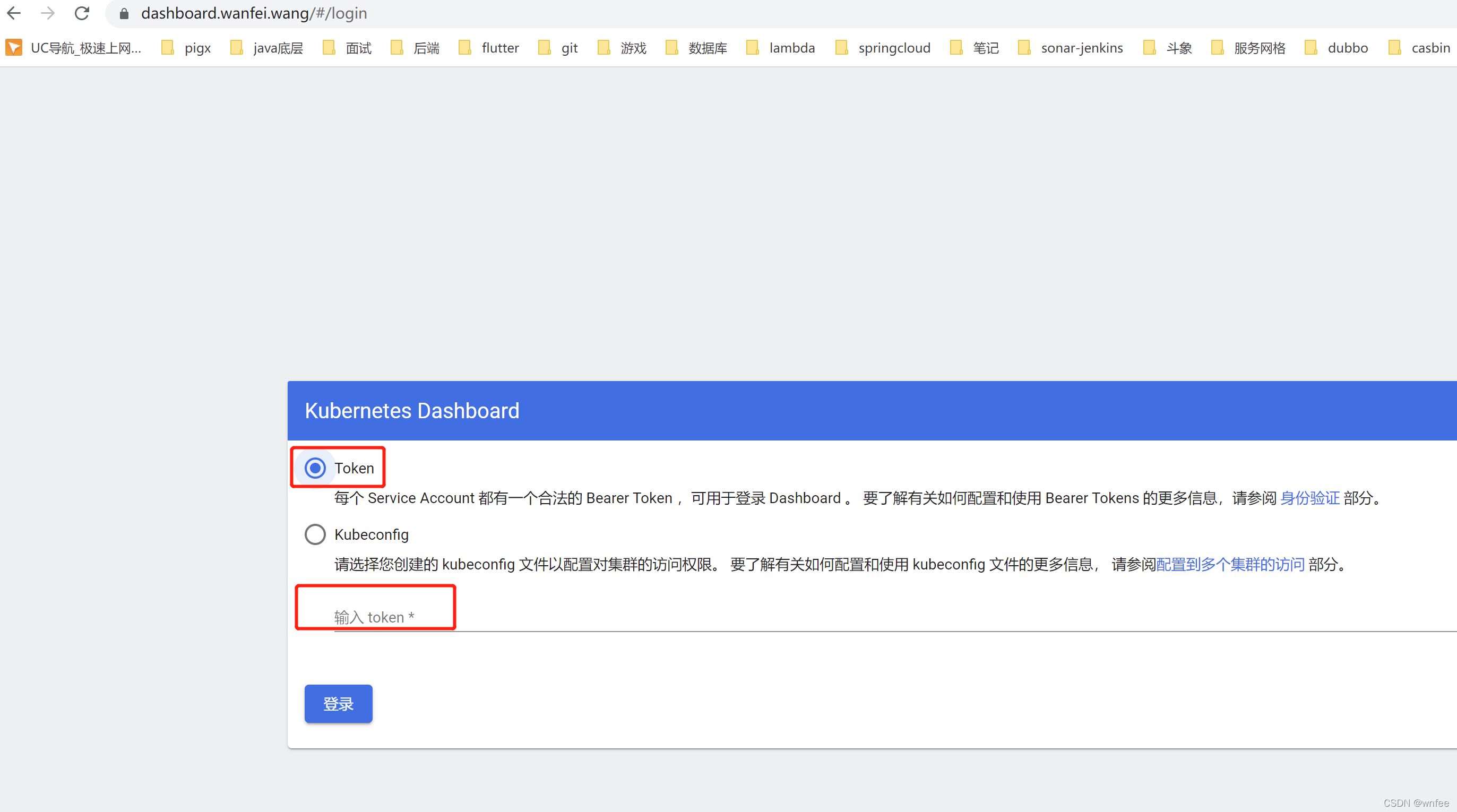Viewport: 1457px width, 812px height.
Task: Open the casbin bookmark folder
Action: [x=1420, y=47]
